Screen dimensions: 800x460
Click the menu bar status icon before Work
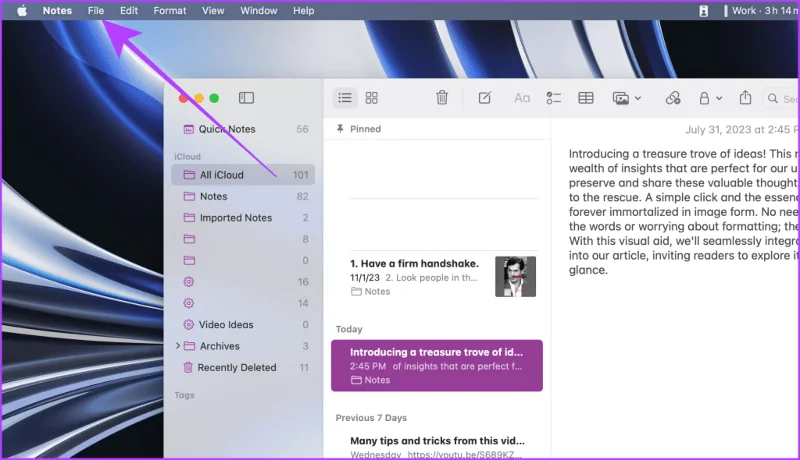(x=704, y=11)
